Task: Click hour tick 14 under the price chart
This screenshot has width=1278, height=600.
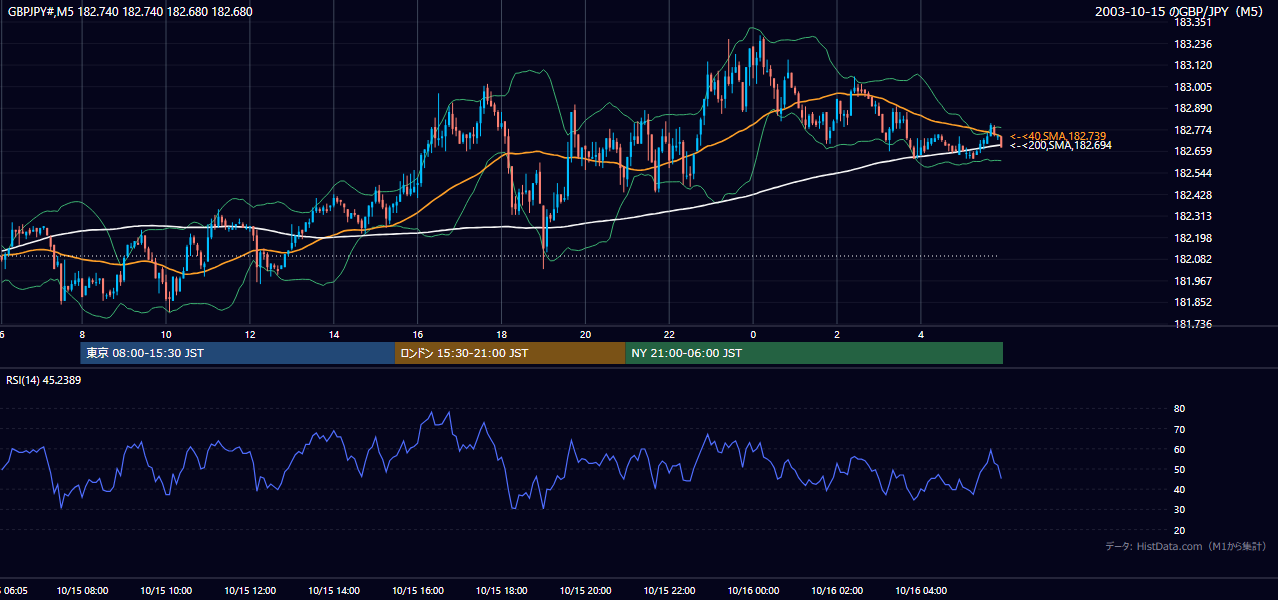Action: click(x=334, y=335)
